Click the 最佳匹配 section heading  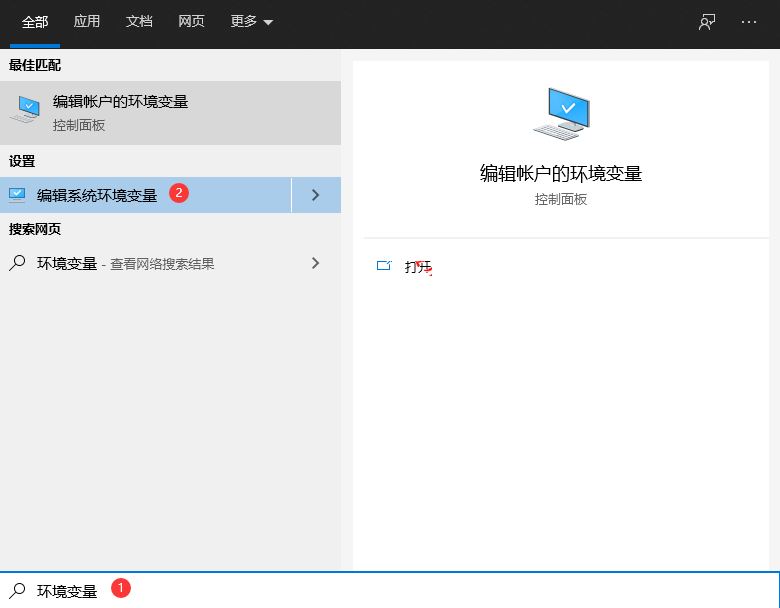pyautogui.click(x=35, y=65)
